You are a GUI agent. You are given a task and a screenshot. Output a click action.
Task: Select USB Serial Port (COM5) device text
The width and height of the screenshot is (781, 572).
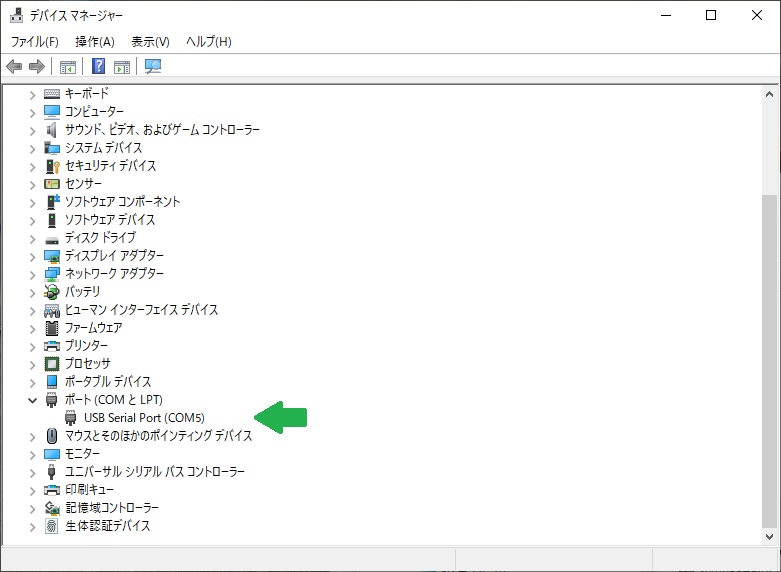pyautogui.click(x=144, y=418)
